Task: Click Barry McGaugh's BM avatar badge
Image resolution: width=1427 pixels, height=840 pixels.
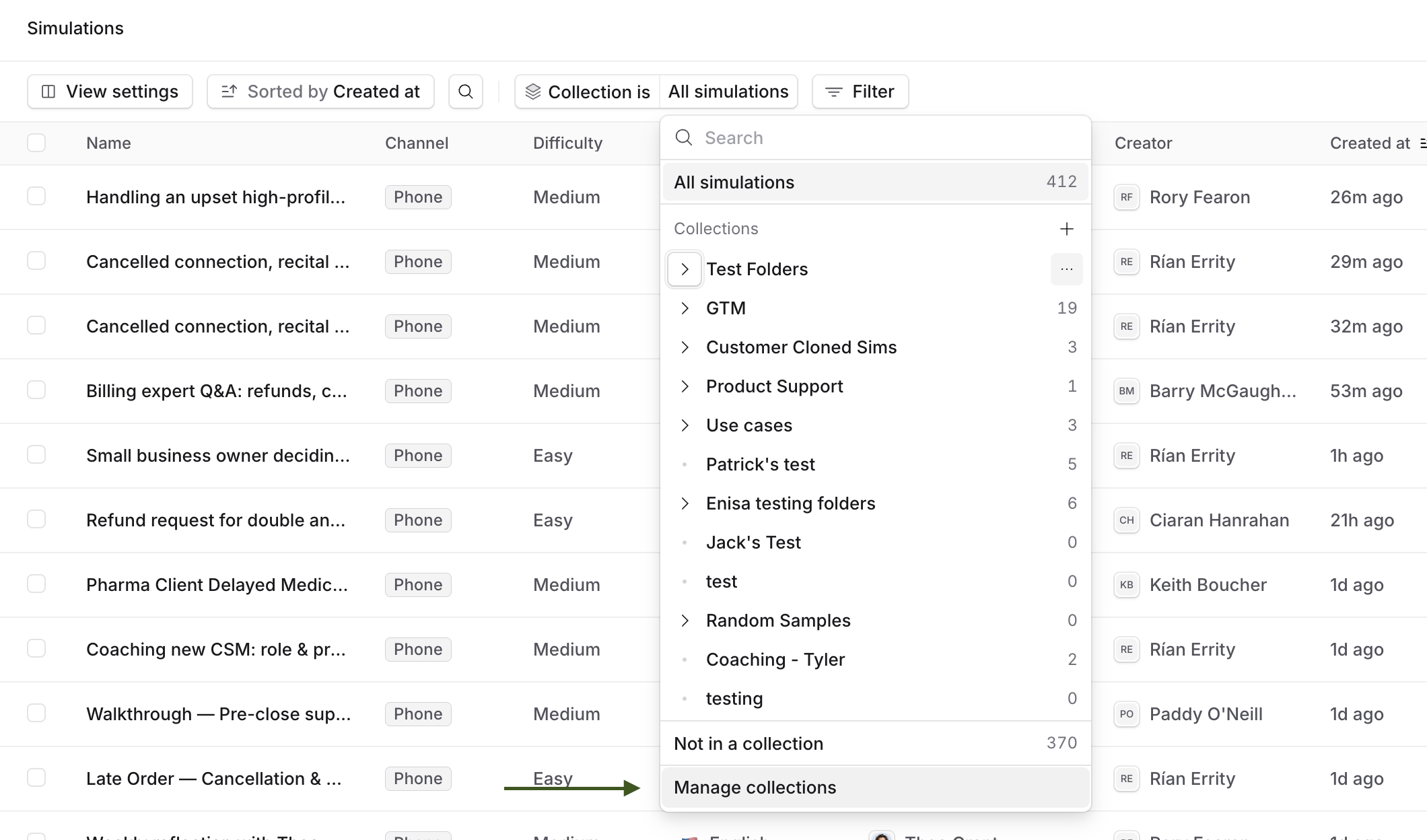Action: 1127,391
